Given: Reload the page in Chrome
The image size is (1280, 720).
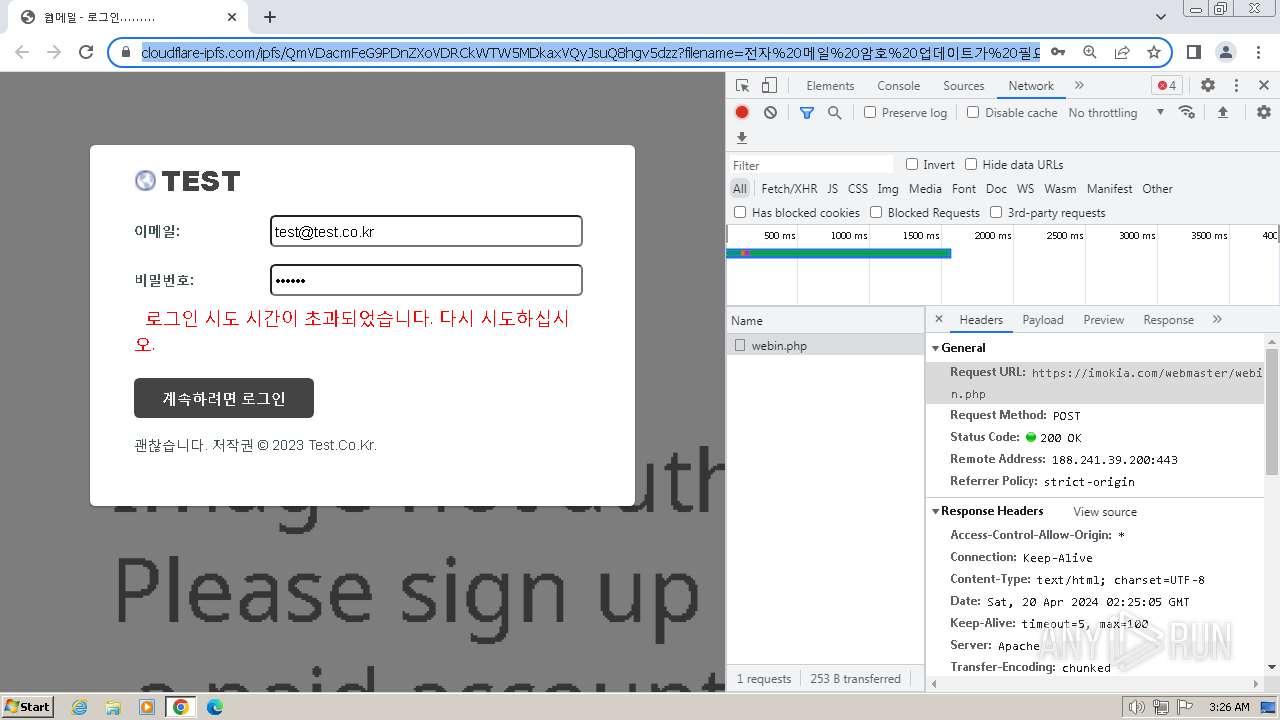Looking at the screenshot, I should 86,52.
